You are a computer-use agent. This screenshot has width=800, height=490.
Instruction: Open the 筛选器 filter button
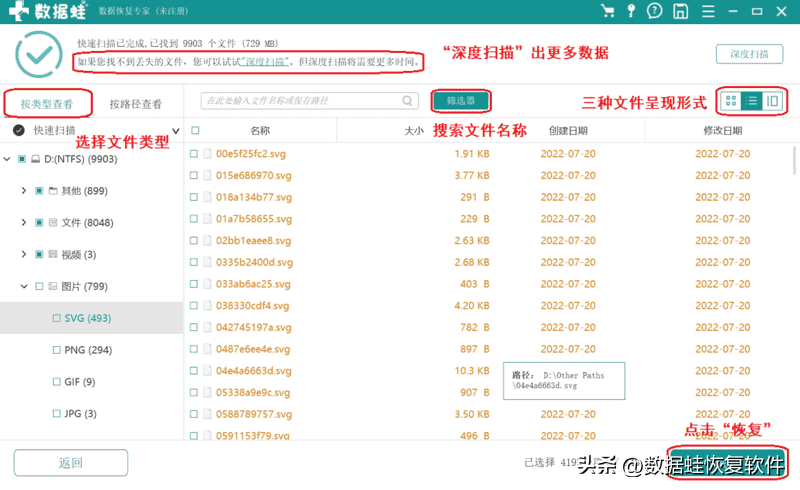point(461,101)
